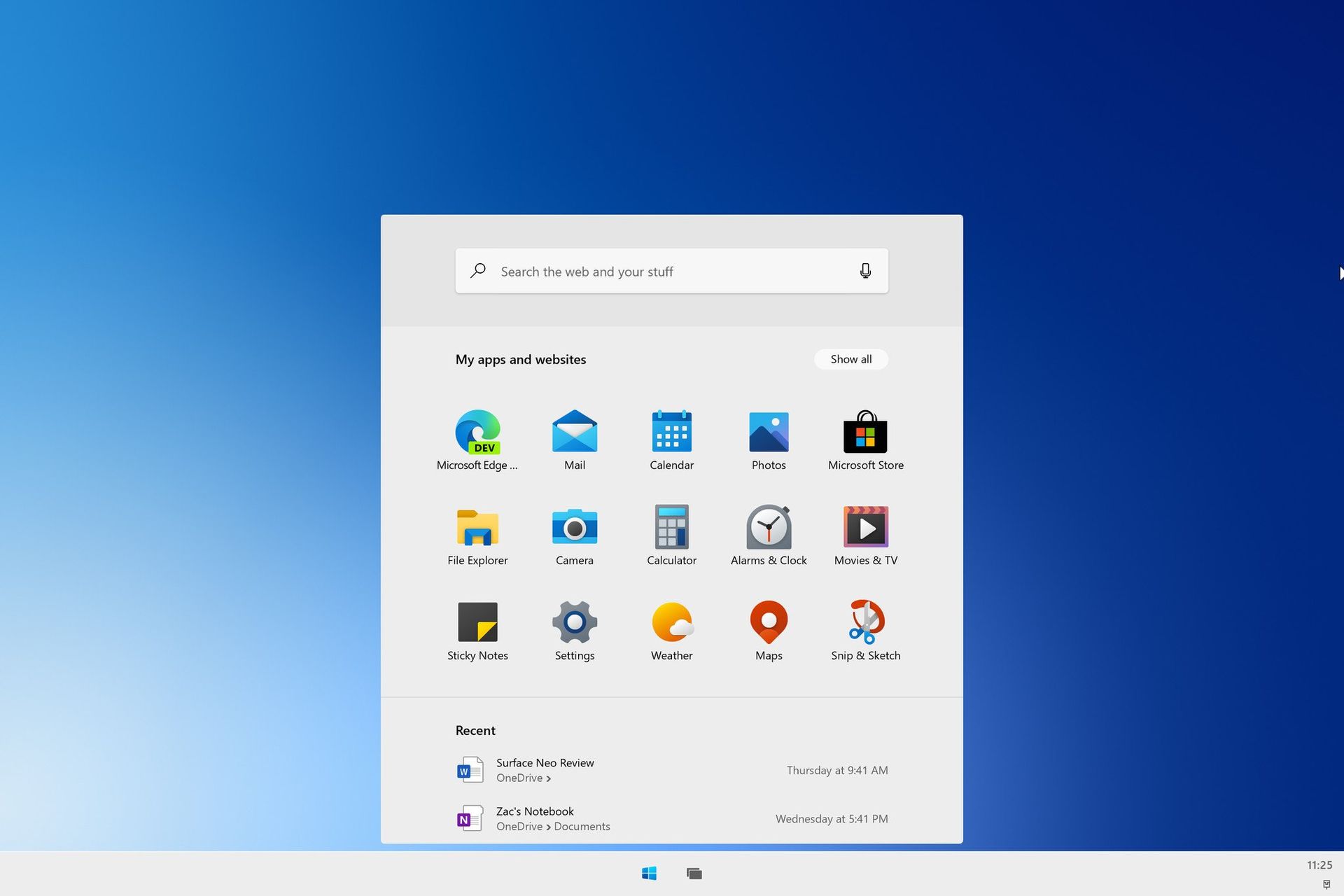The width and height of the screenshot is (1344, 896).
Task: Open File Explorer
Action: click(478, 527)
